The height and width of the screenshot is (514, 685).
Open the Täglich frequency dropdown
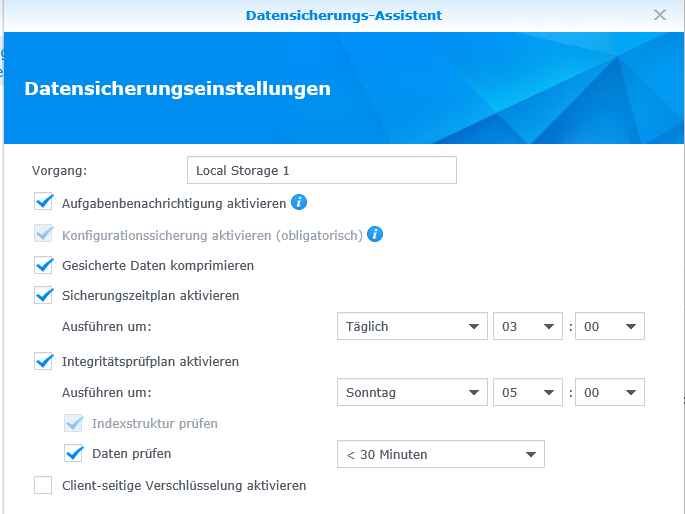point(410,327)
